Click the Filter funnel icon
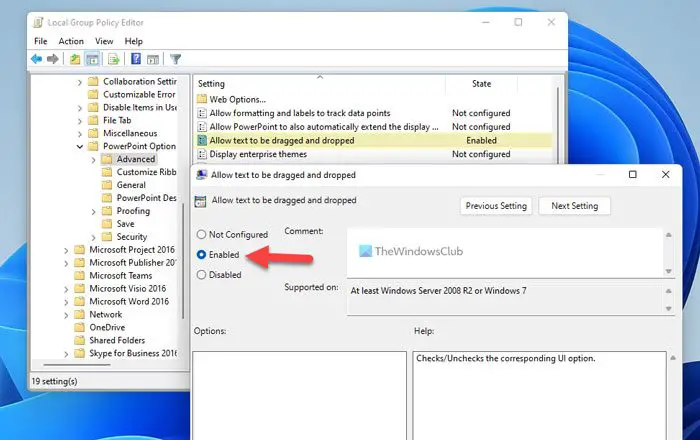 click(x=175, y=59)
